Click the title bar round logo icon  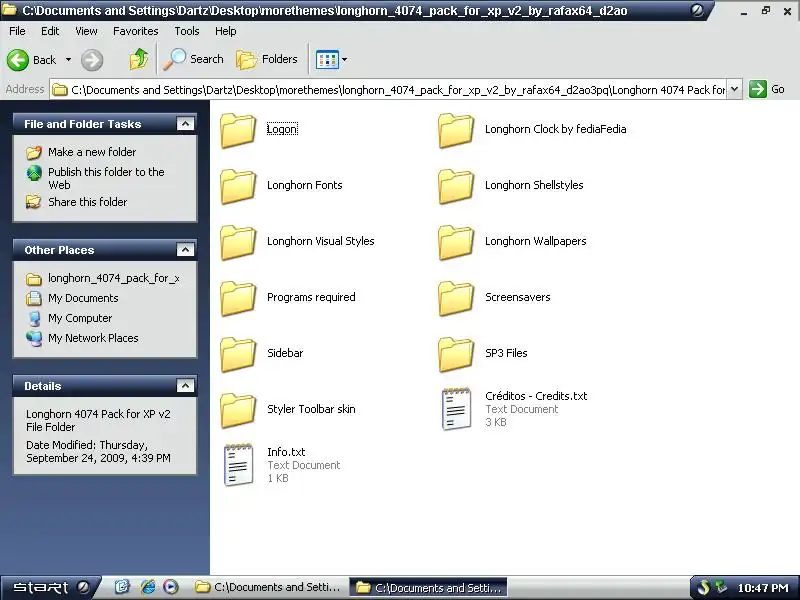tap(697, 10)
